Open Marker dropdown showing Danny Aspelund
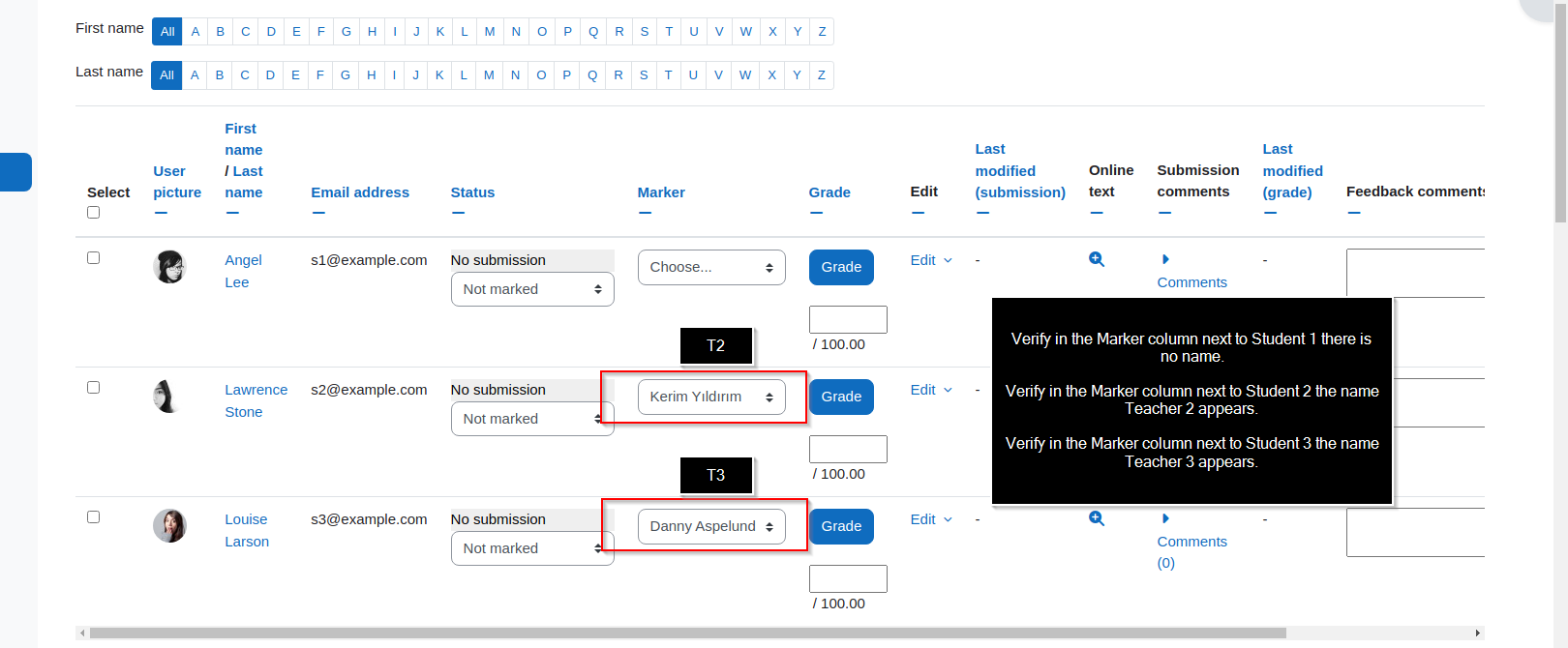This screenshot has width=1568, height=648. pos(711,527)
